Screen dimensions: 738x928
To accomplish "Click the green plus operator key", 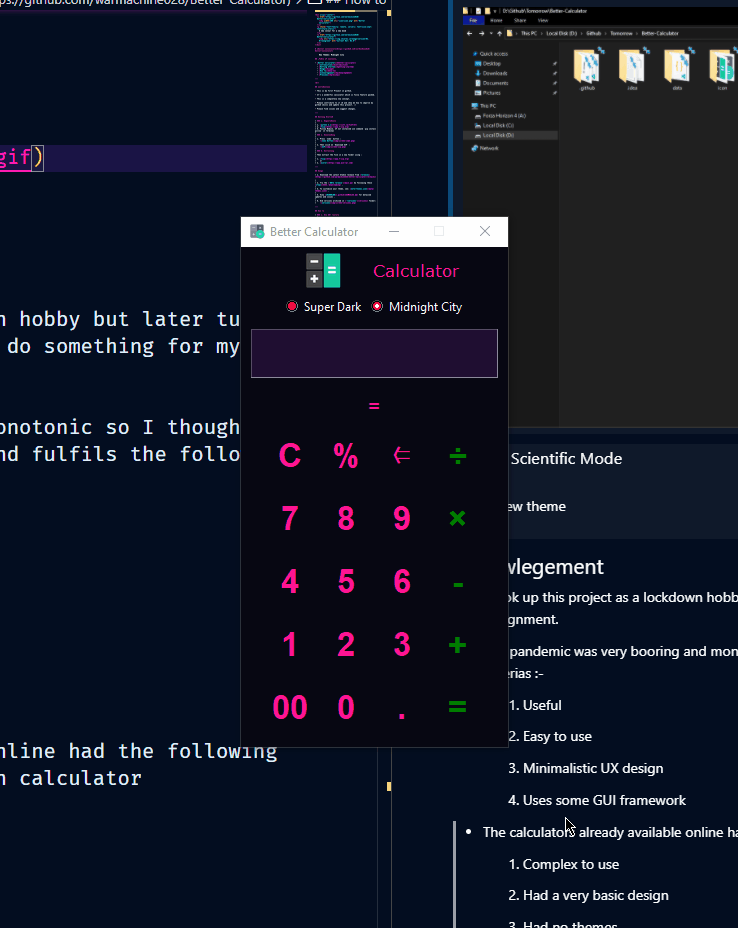I will tap(457, 645).
